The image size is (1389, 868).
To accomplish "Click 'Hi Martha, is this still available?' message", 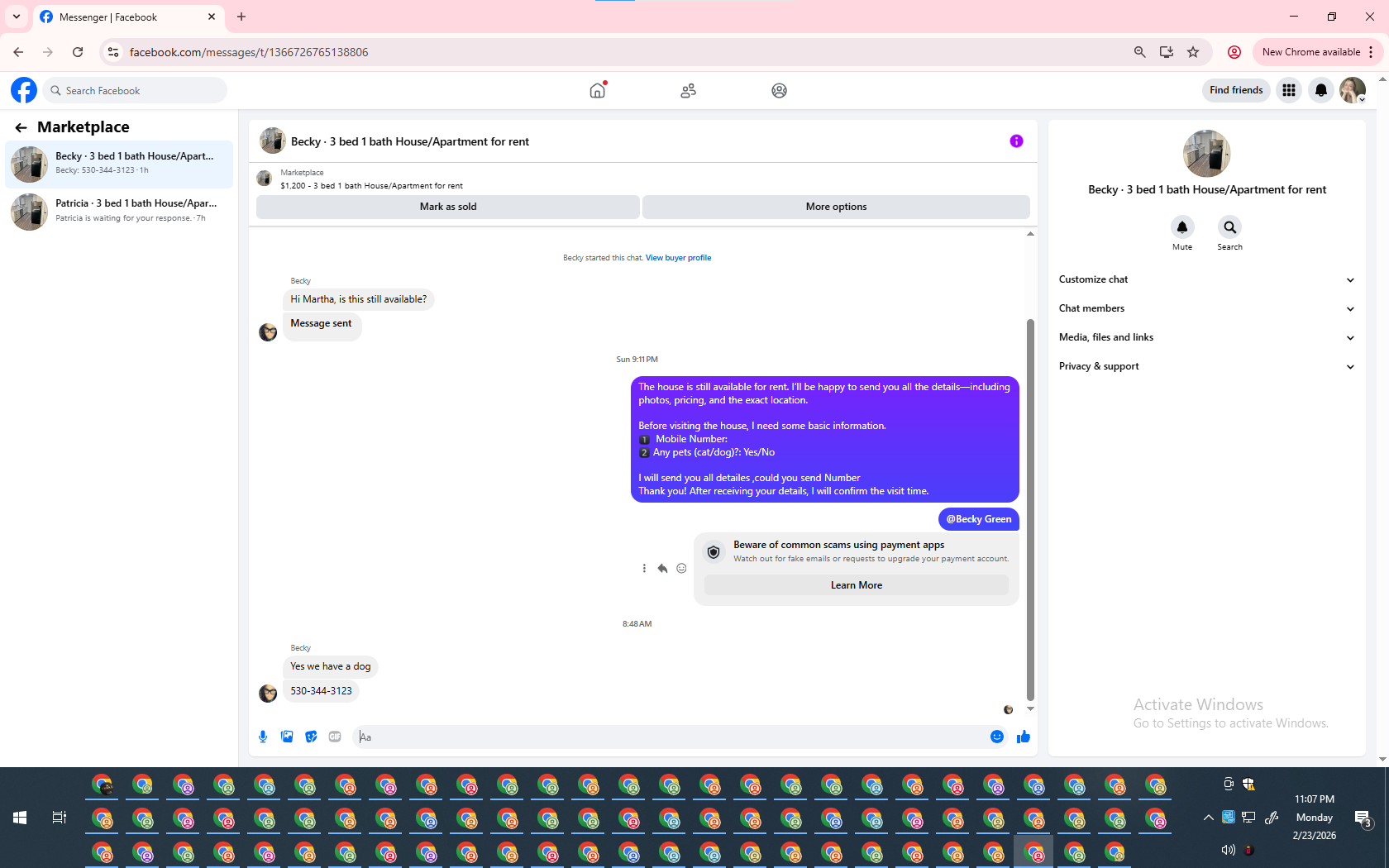I will 359,299.
